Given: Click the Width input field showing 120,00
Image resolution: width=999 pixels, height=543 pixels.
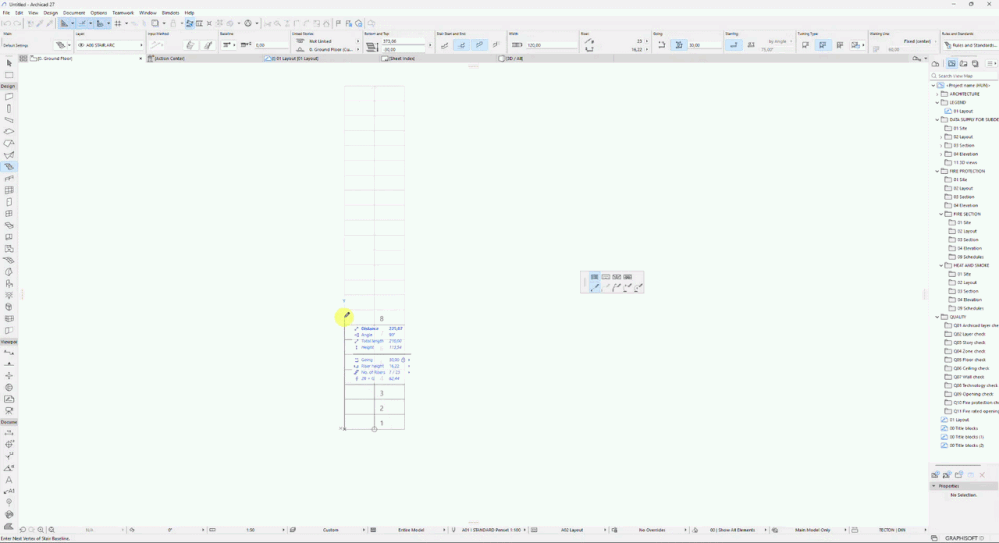Looking at the screenshot, I should (x=551, y=45).
